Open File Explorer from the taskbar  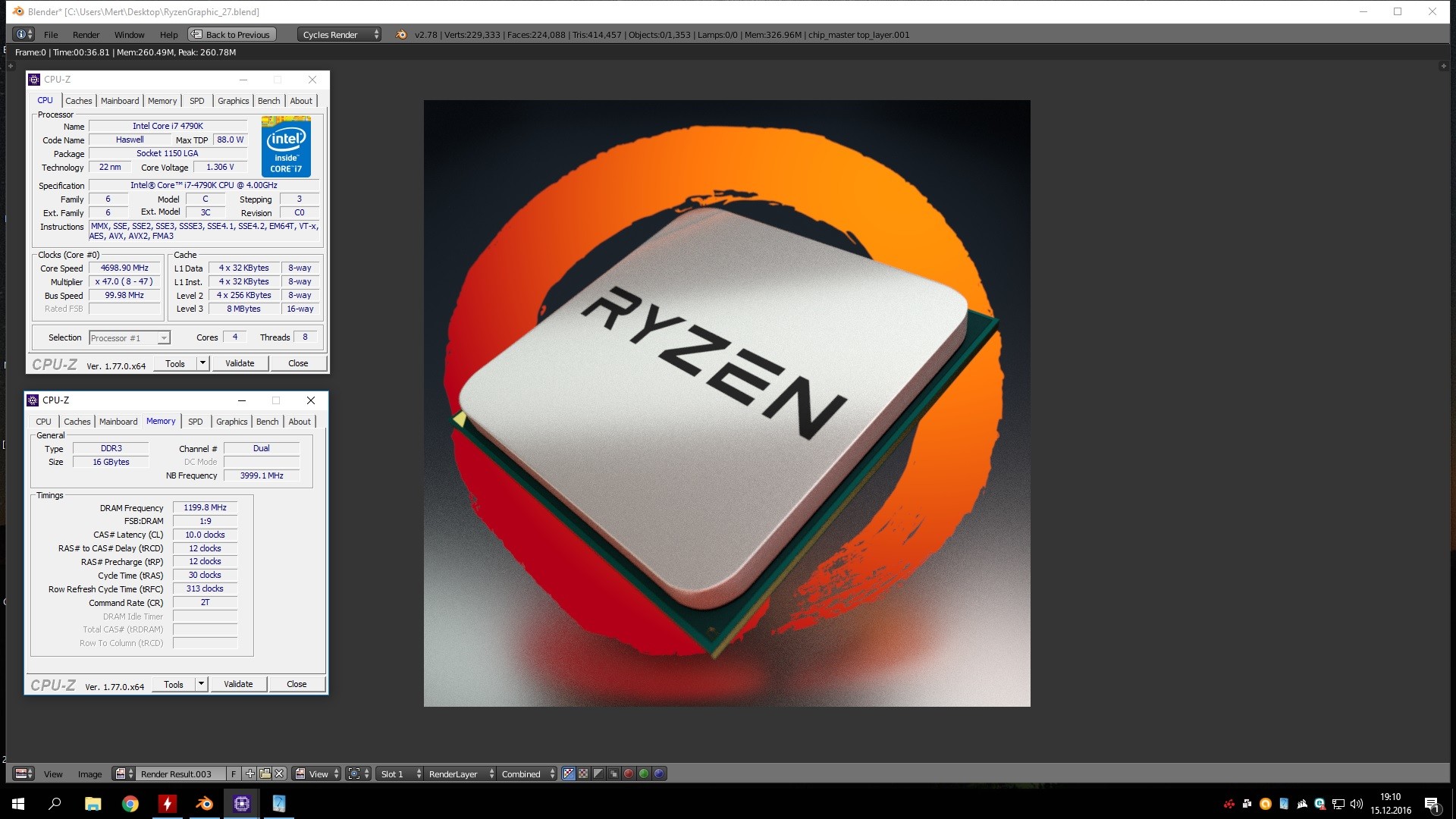pyautogui.click(x=93, y=804)
